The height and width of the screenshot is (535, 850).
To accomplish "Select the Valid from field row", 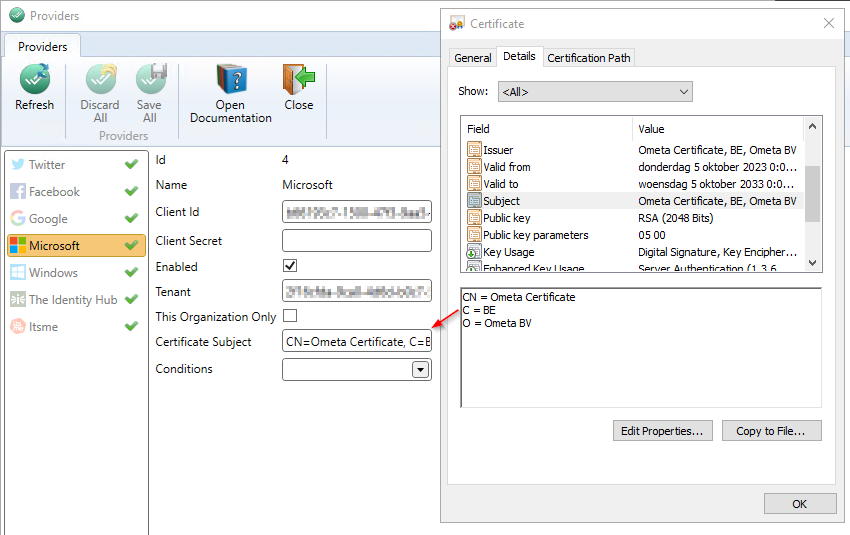I will click(634, 166).
